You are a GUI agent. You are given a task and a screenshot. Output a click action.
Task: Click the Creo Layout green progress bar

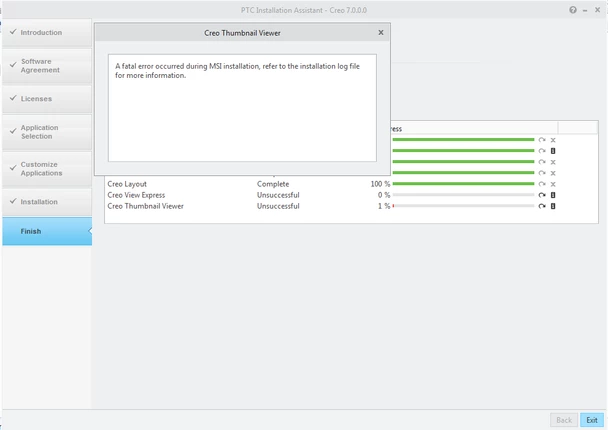pos(463,184)
